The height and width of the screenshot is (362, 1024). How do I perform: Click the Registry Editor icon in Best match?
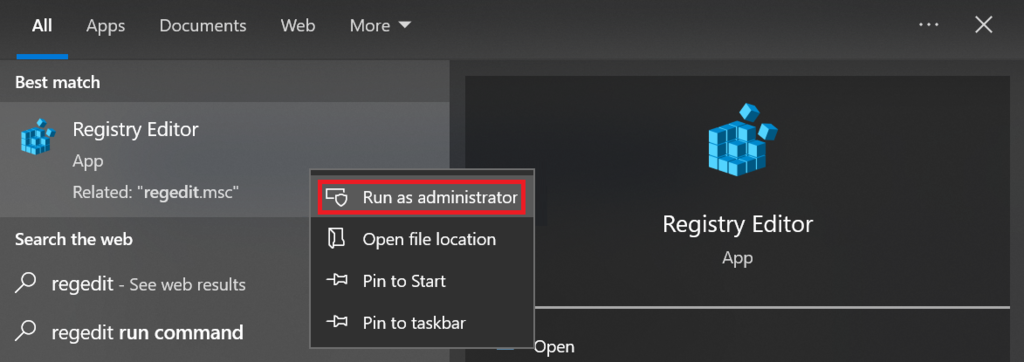click(x=38, y=137)
